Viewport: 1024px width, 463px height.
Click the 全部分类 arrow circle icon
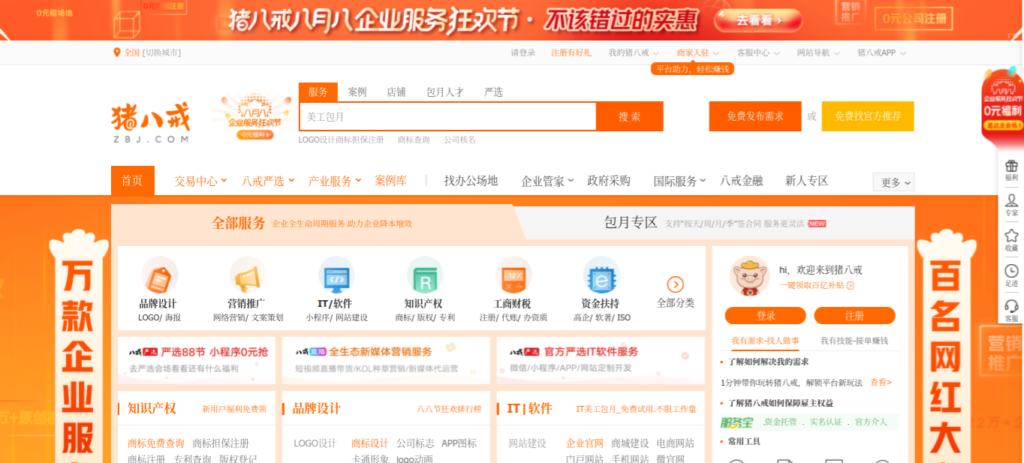[675, 284]
